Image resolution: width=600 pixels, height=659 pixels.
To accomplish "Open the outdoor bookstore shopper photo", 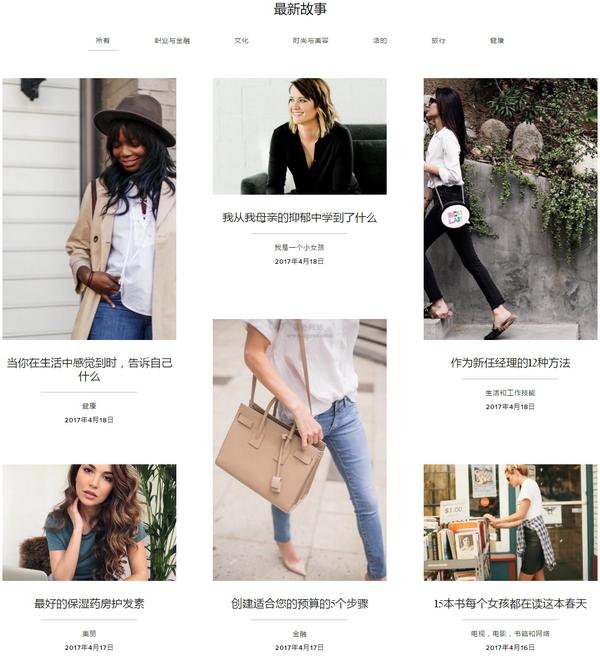I will [x=511, y=522].
